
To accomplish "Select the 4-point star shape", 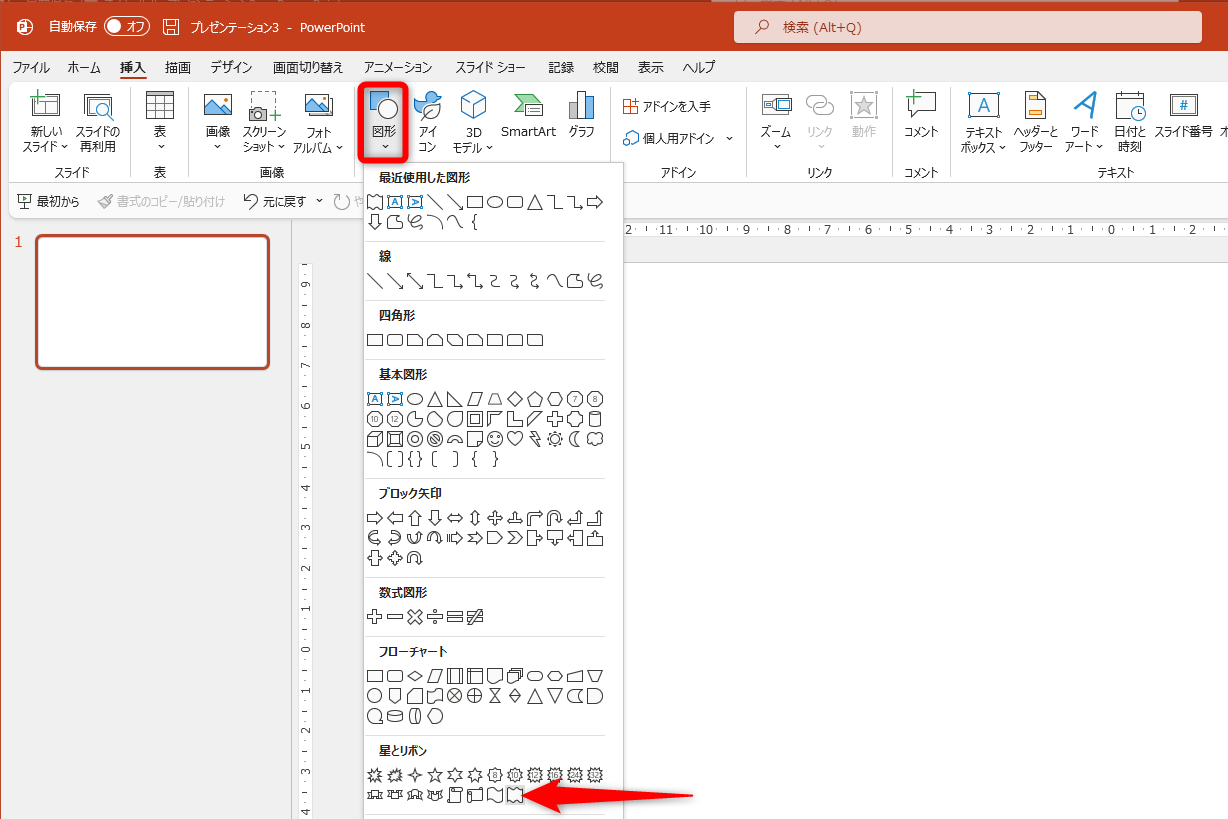I will tap(415, 775).
